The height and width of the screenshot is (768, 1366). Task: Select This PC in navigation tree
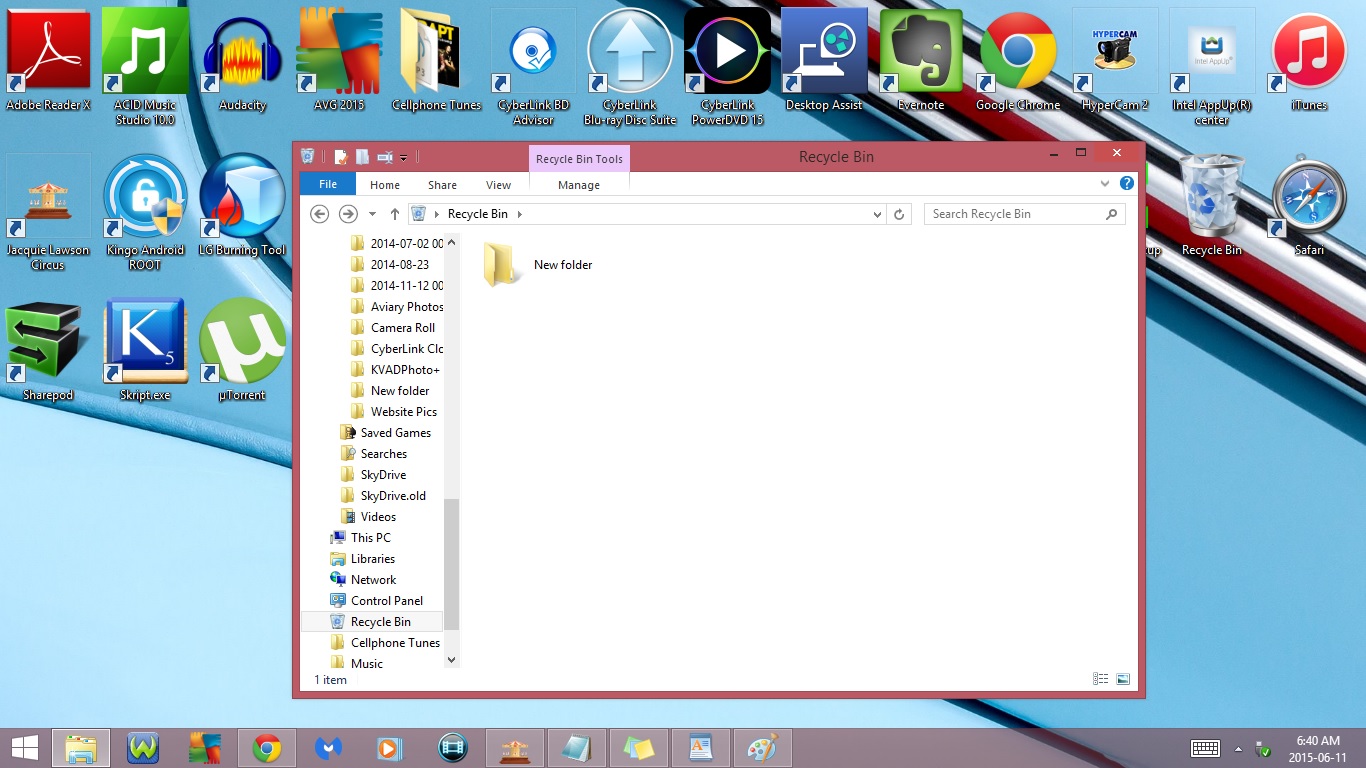click(x=361, y=538)
